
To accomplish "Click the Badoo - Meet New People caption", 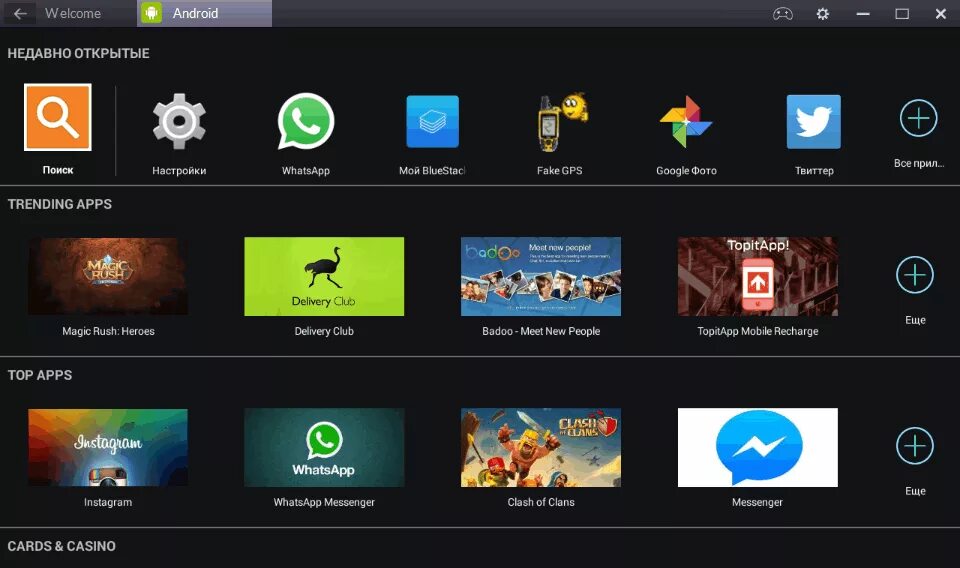I will click(x=541, y=331).
